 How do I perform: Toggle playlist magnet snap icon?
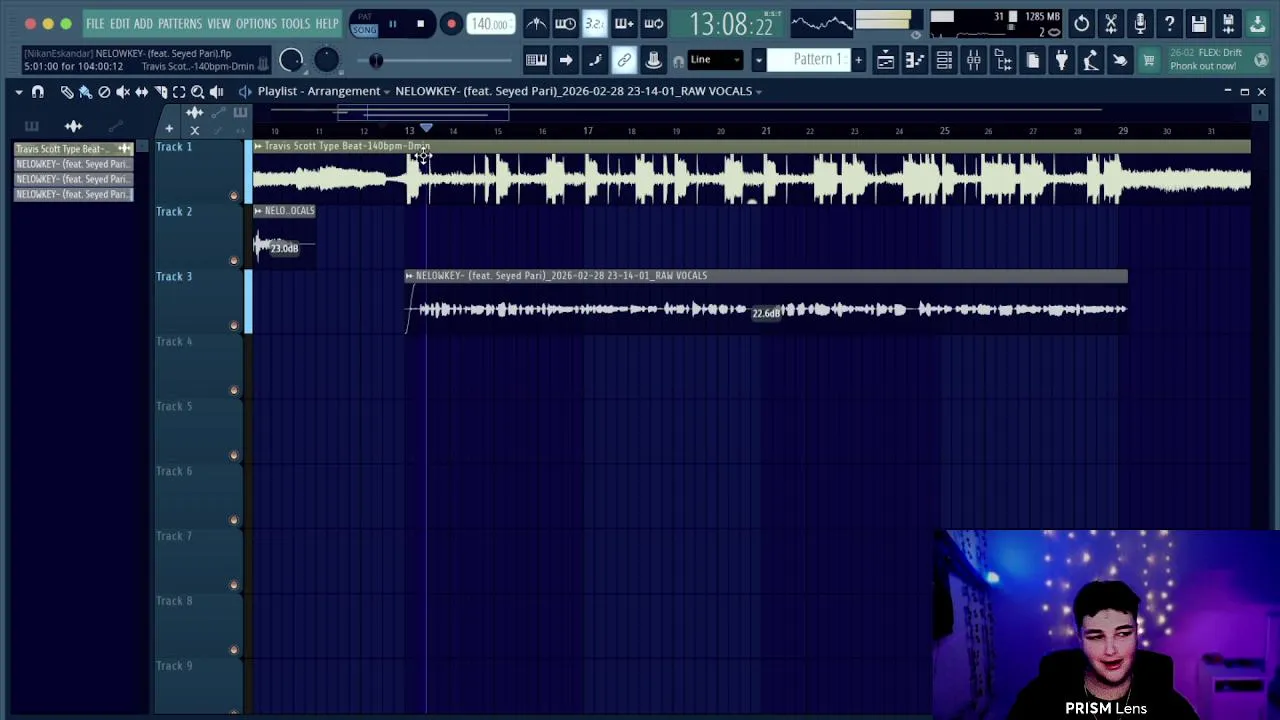38,92
